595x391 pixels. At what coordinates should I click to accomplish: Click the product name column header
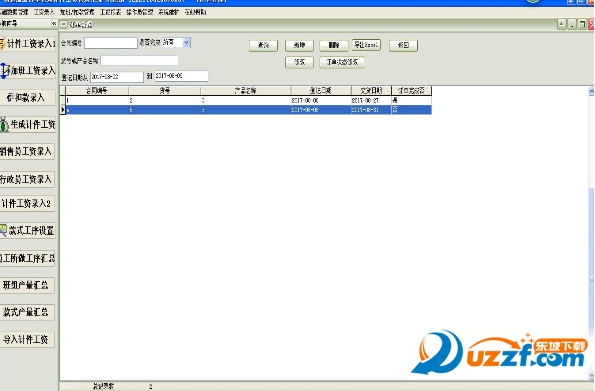[246, 91]
